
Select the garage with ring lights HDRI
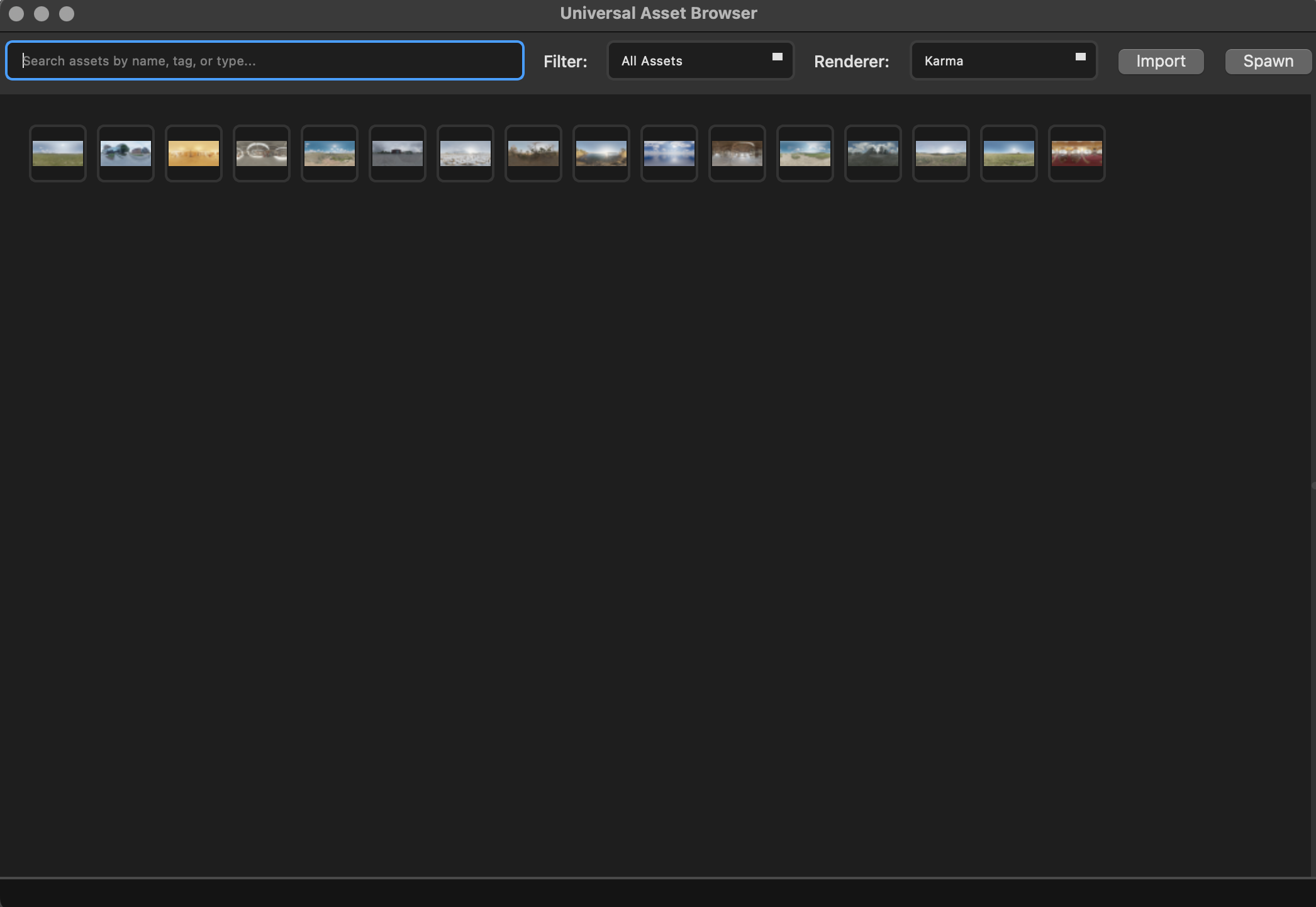(x=261, y=153)
